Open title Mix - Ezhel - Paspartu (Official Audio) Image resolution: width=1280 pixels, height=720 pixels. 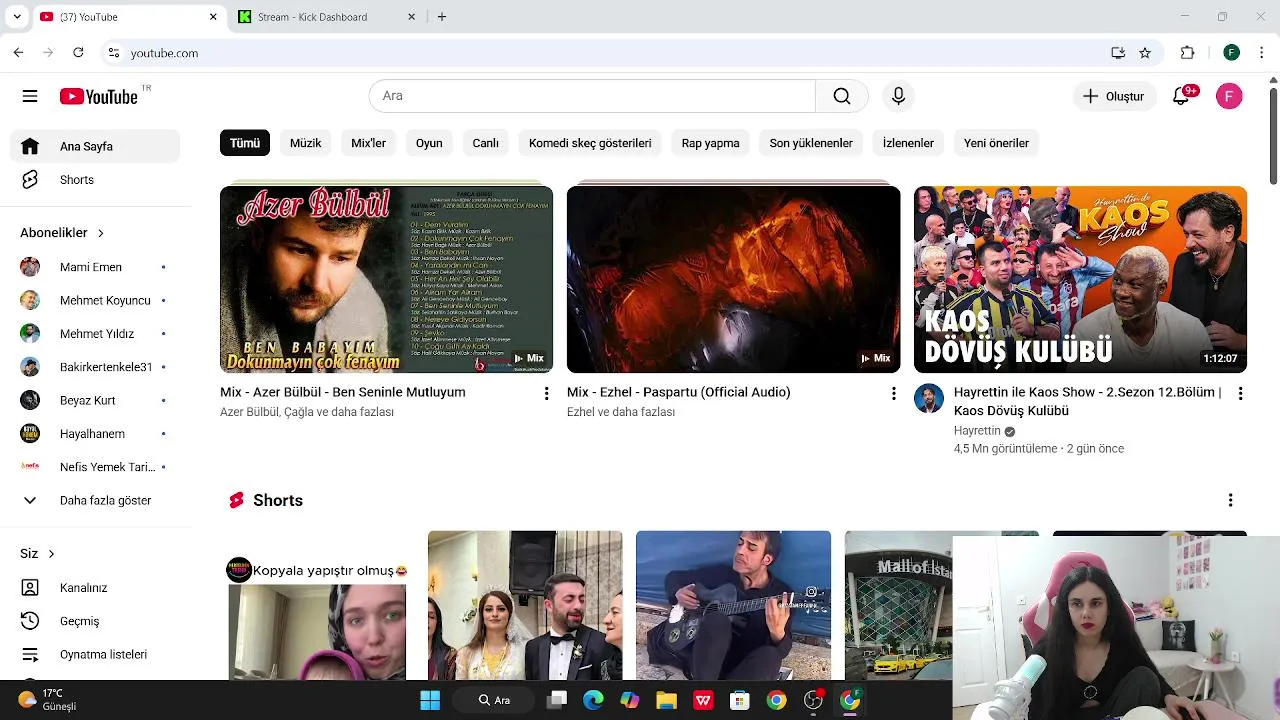678,392
